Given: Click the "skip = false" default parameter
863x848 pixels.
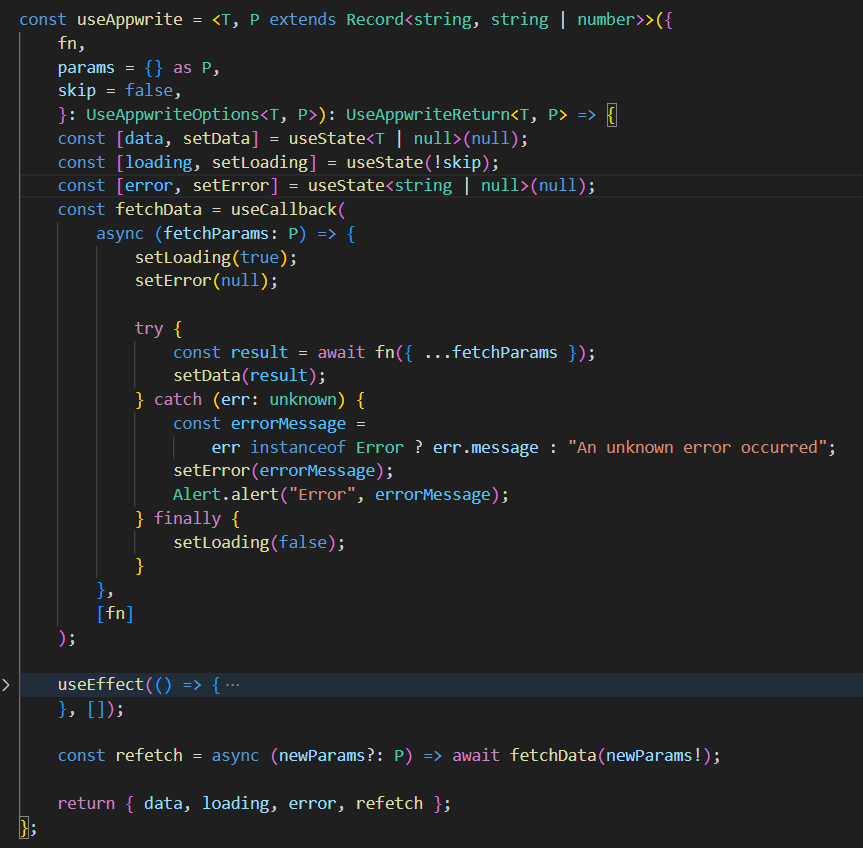Looking at the screenshot, I should click(x=119, y=91).
